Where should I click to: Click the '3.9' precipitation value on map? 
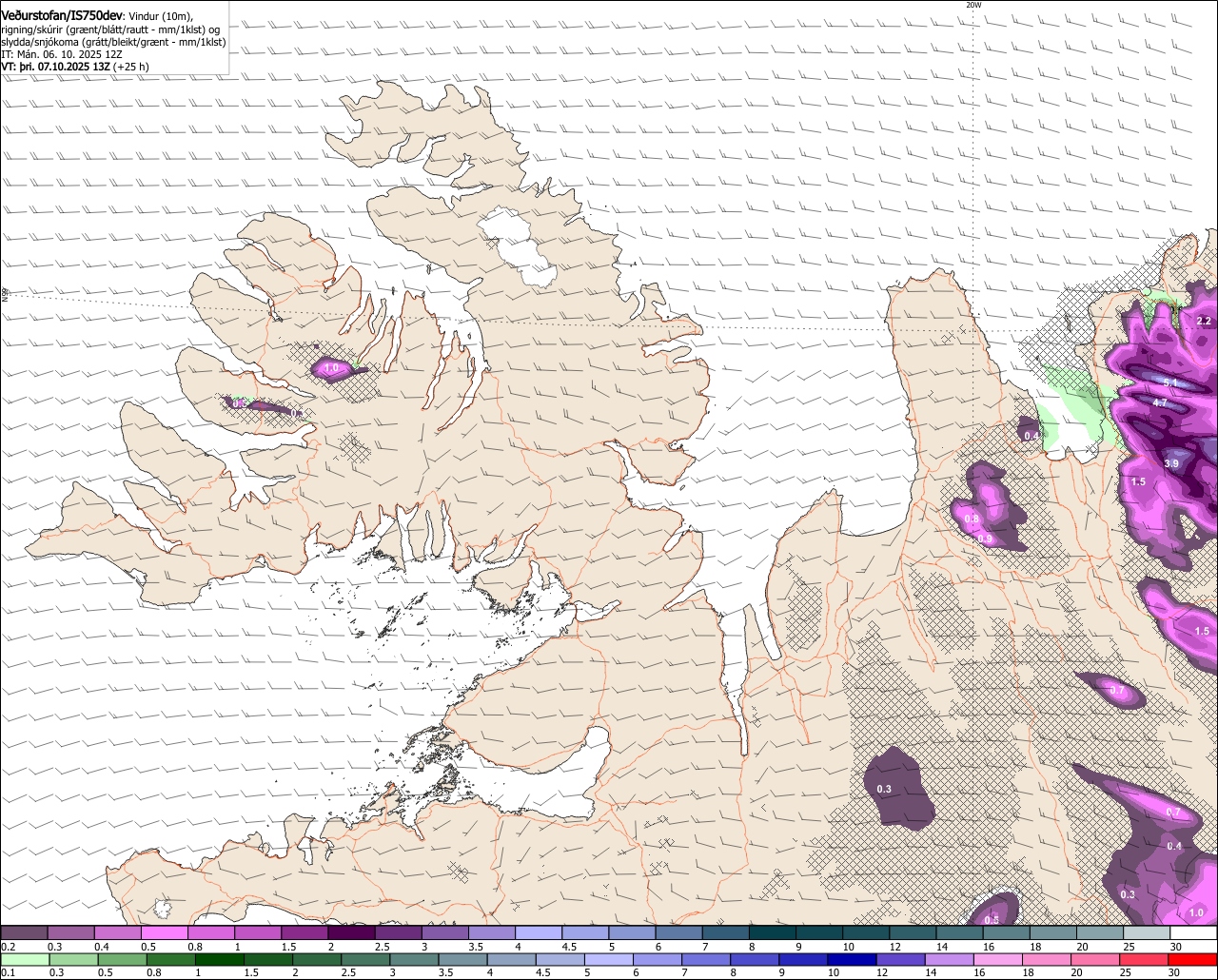pyautogui.click(x=1171, y=463)
